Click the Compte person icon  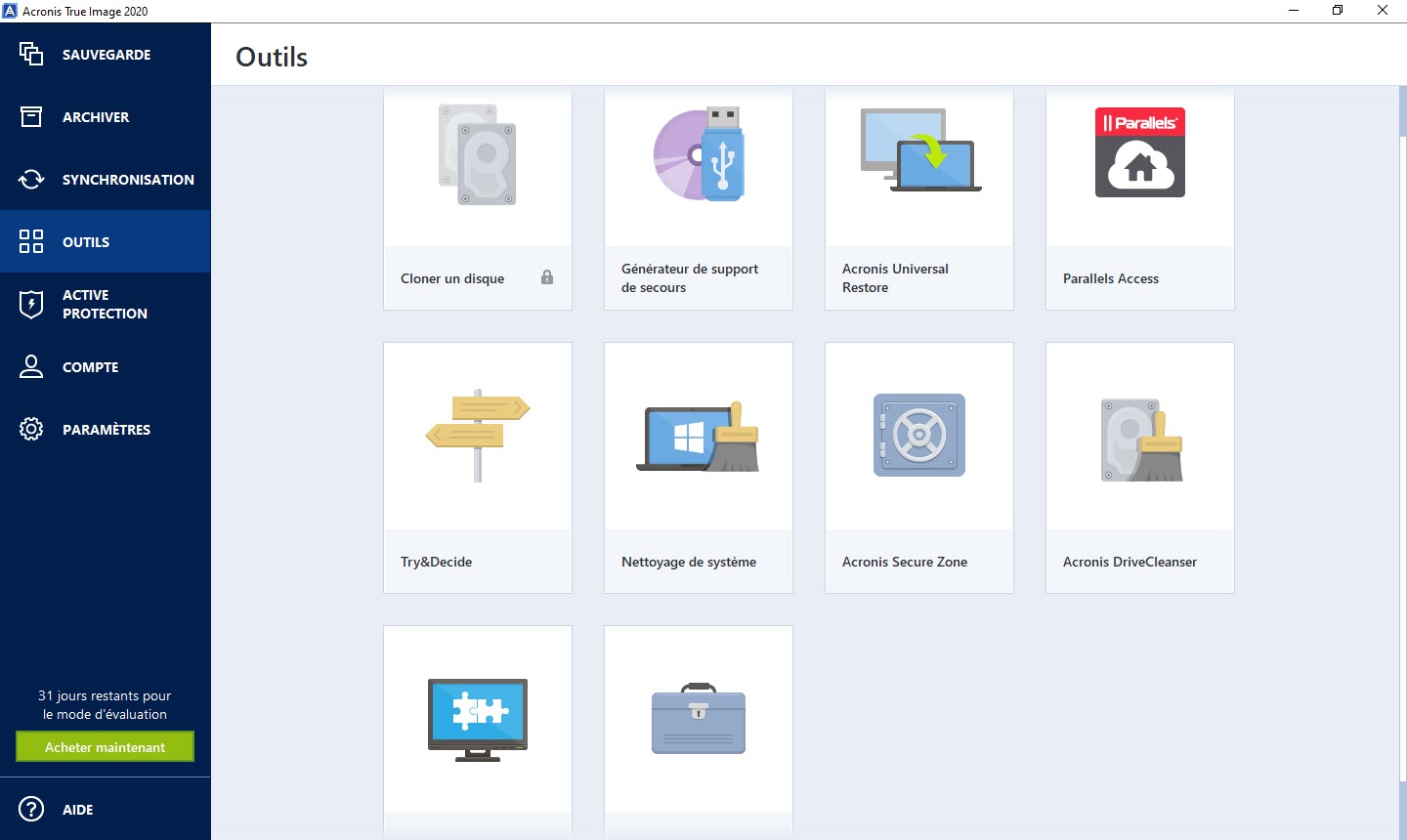coord(31,366)
